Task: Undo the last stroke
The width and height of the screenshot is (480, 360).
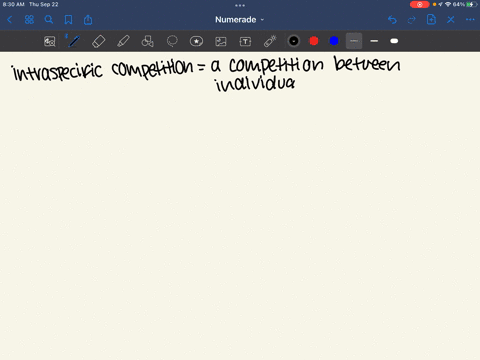Action: [392, 20]
